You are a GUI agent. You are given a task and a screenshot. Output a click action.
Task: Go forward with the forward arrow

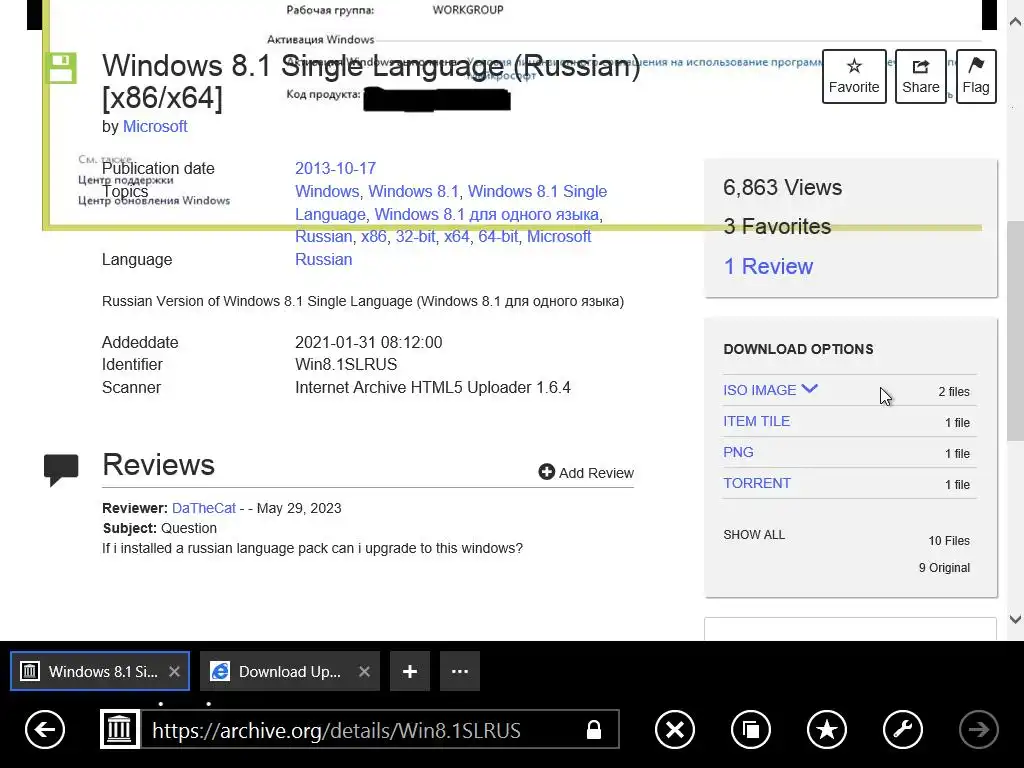978,729
